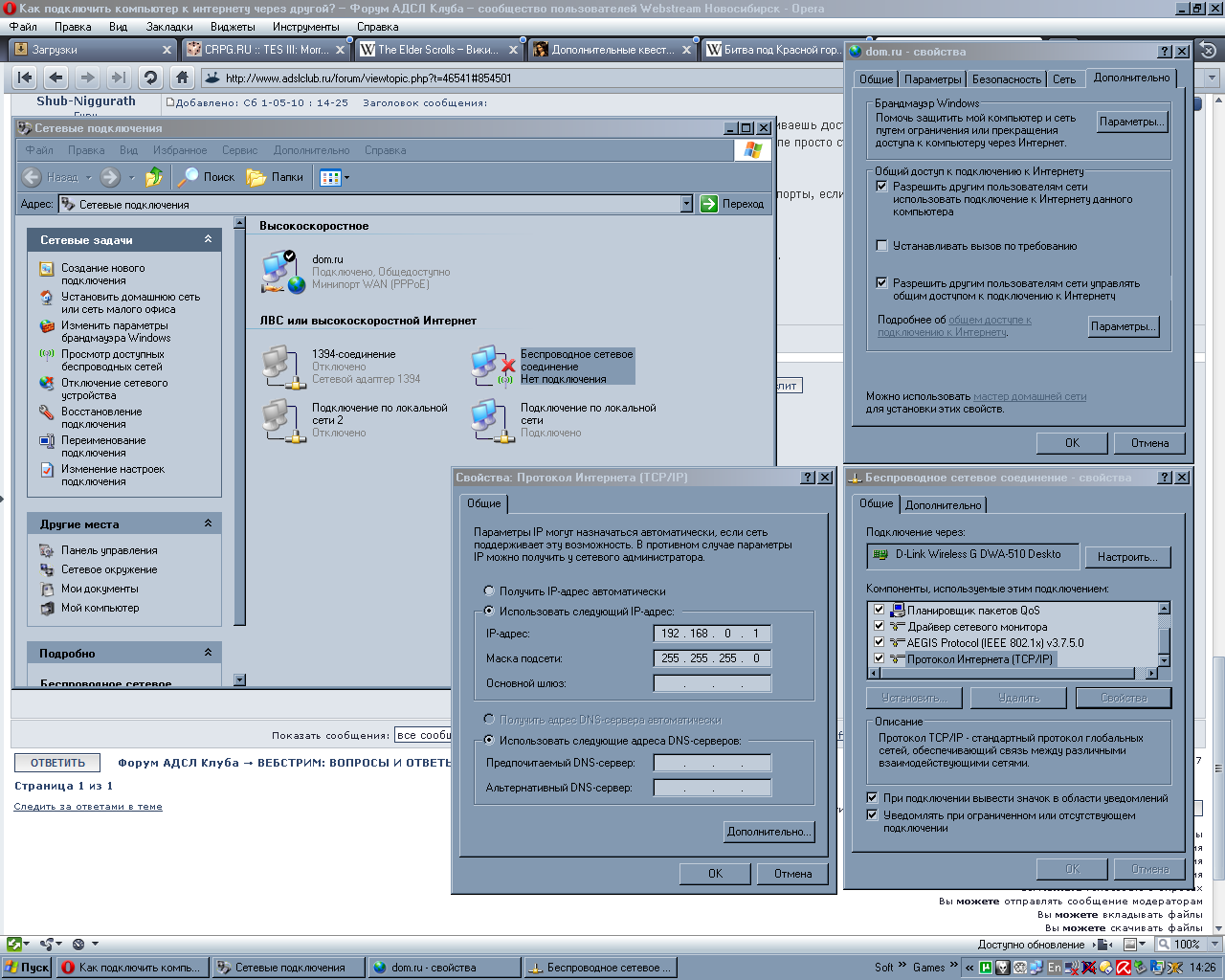Open the views button dropdown
The image size is (1225, 980).
tap(346, 177)
